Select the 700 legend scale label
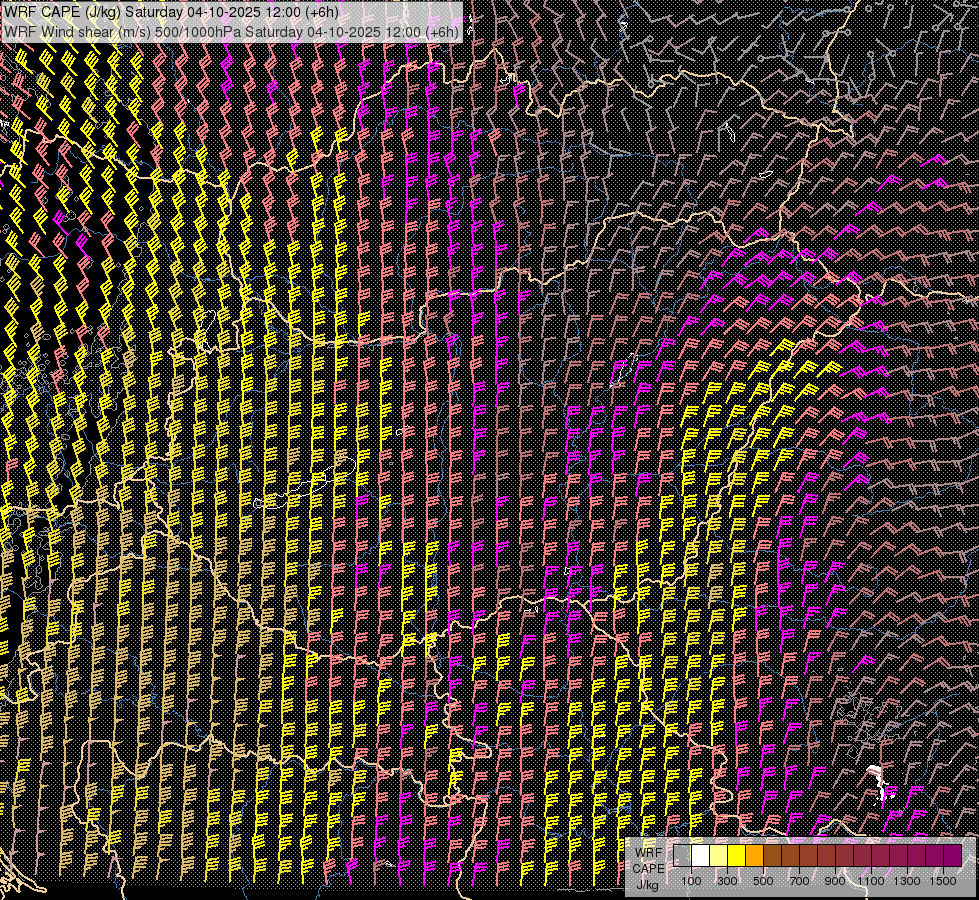Image resolution: width=979 pixels, height=900 pixels. tap(799, 881)
